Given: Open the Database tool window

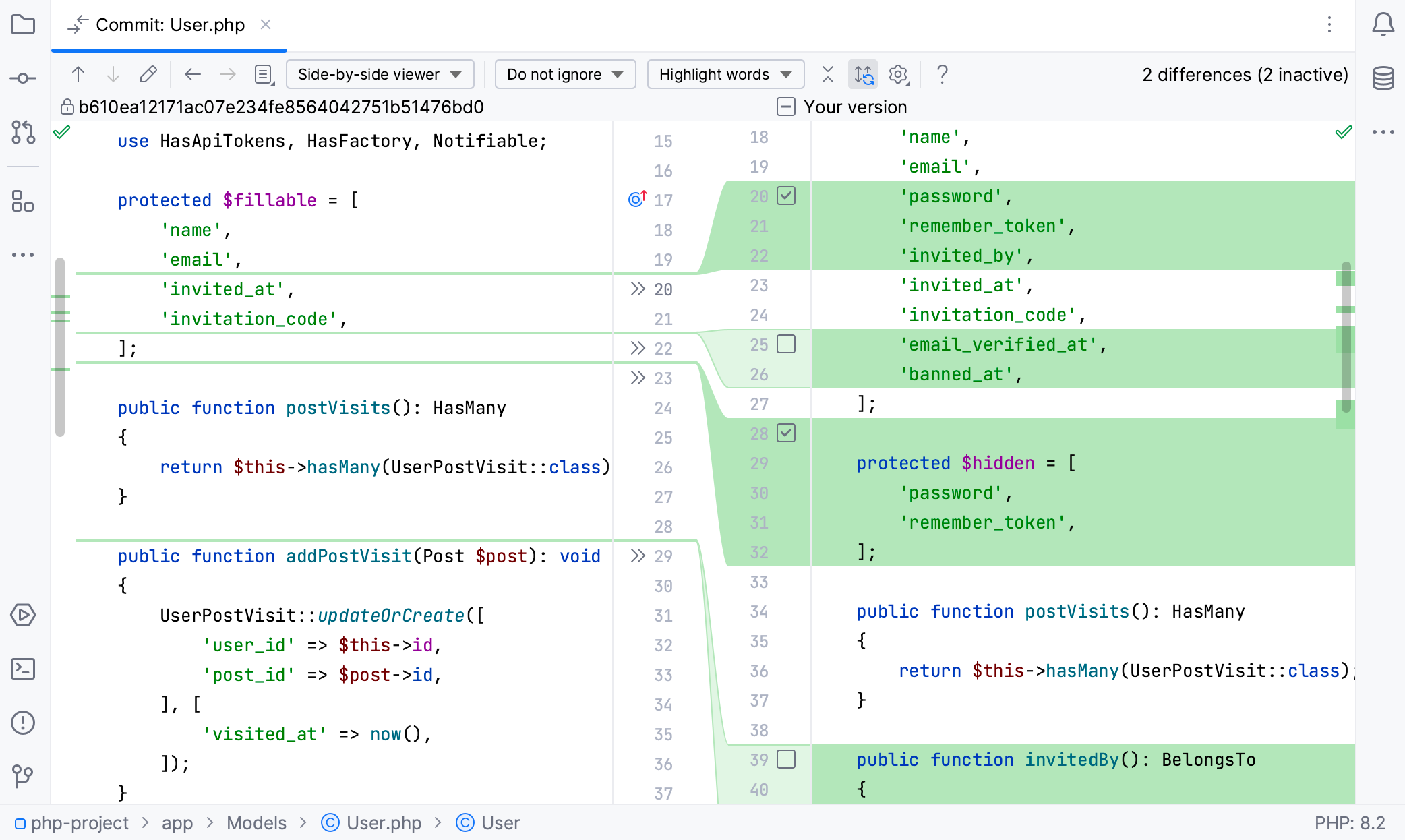Looking at the screenshot, I should pyautogui.click(x=1382, y=79).
